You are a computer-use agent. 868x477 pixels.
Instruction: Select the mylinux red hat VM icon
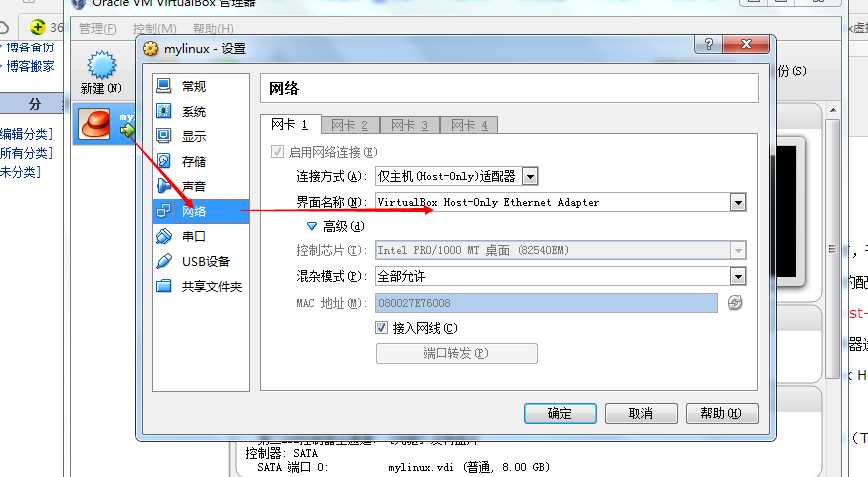pyautogui.click(x=95, y=123)
